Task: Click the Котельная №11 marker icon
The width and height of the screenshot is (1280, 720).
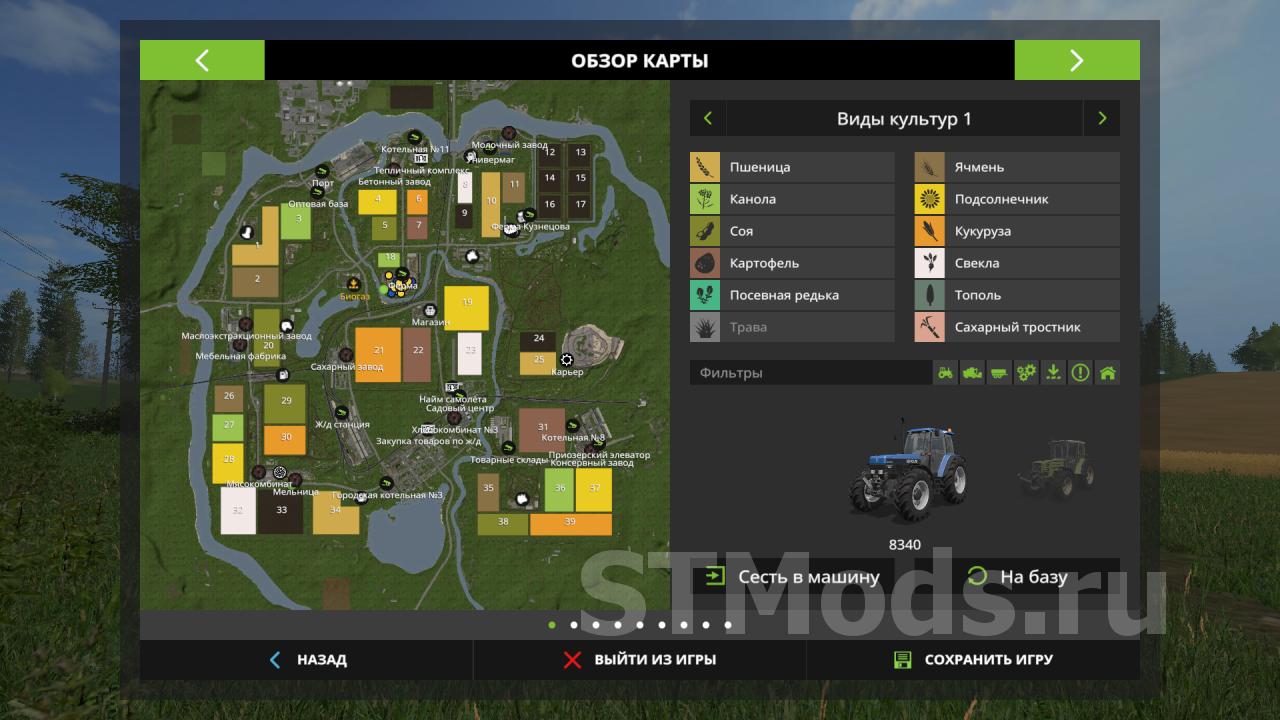Action: click(415, 138)
